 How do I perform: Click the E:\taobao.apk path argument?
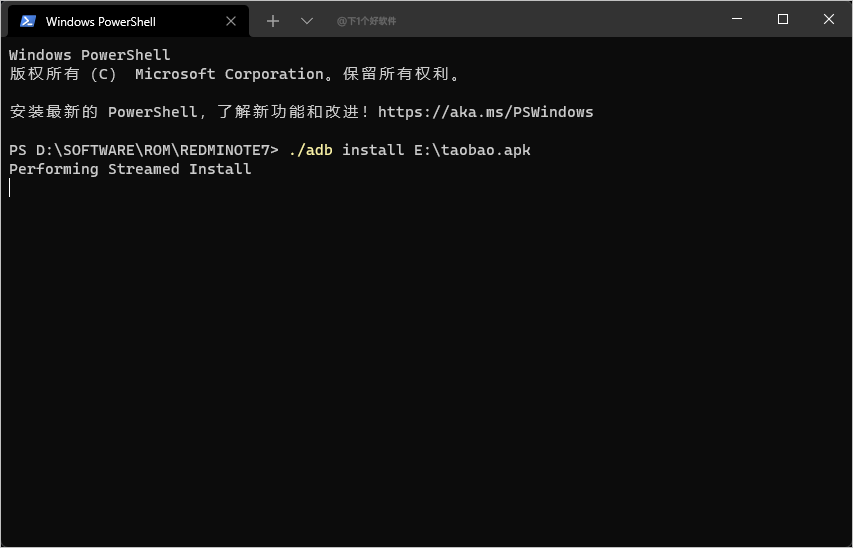472,150
